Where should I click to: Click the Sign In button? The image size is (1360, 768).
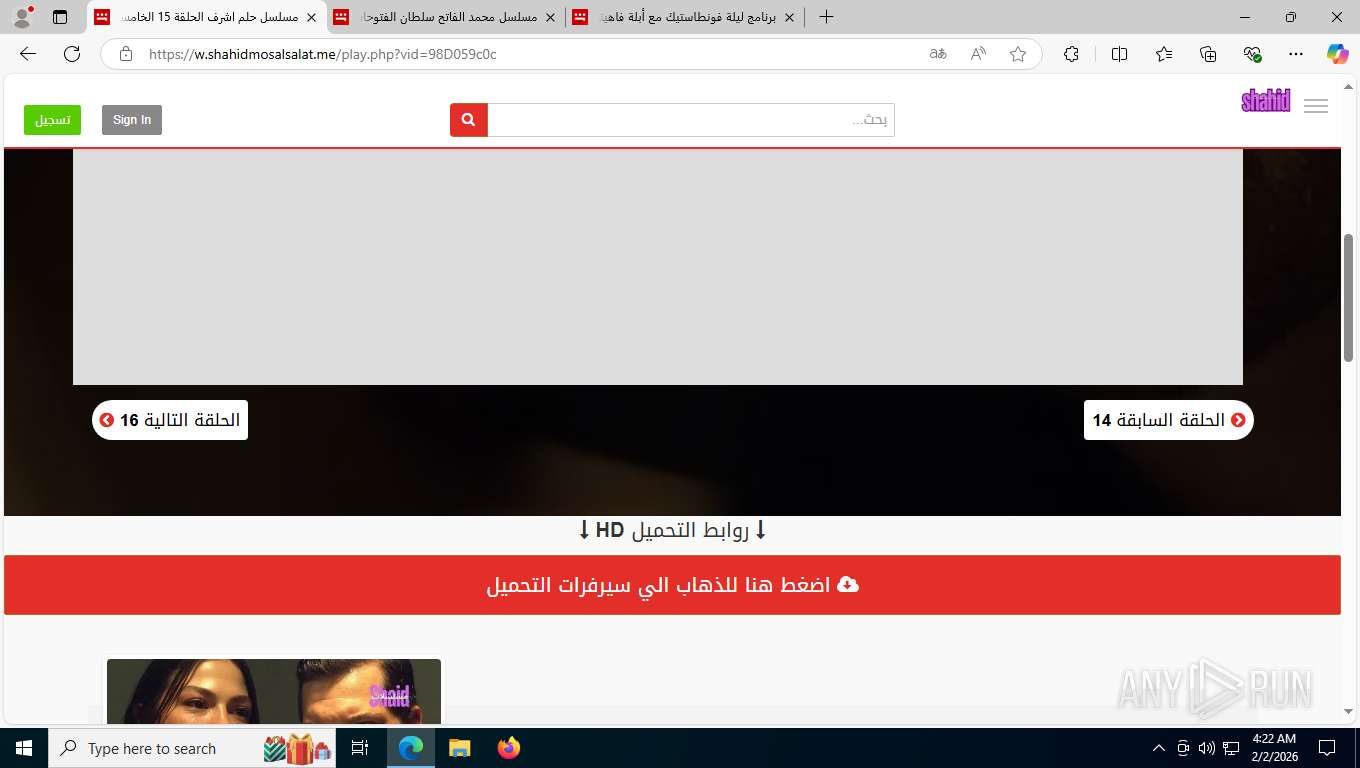132,120
